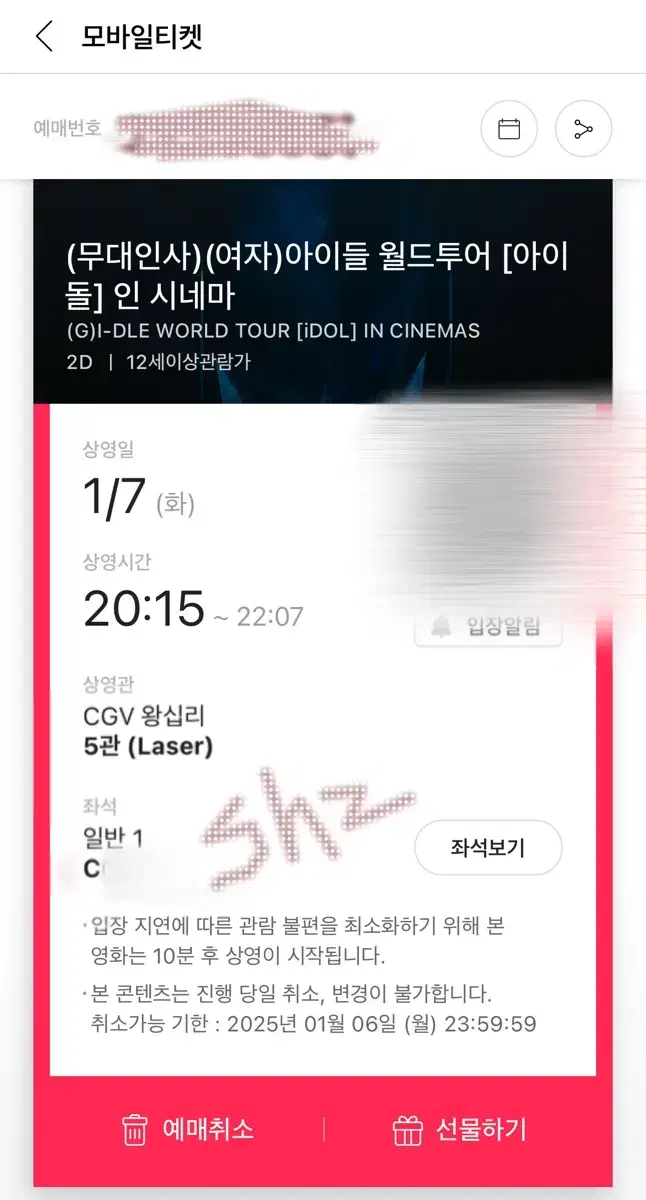Image resolution: width=646 pixels, height=1200 pixels.
Task: Select the 예매취소 text label
Action: tap(208, 1130)
